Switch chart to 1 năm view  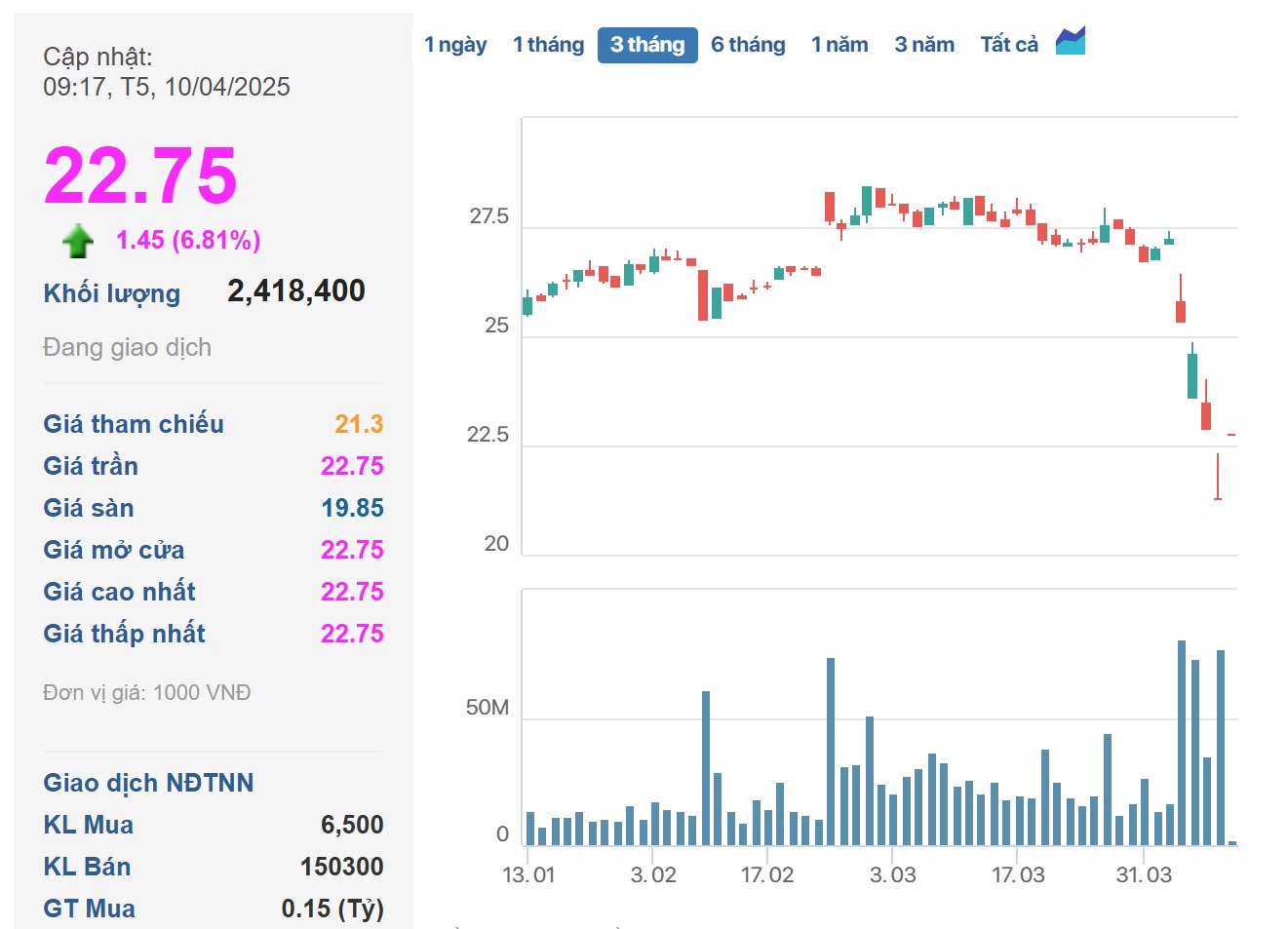pos(839,45)
